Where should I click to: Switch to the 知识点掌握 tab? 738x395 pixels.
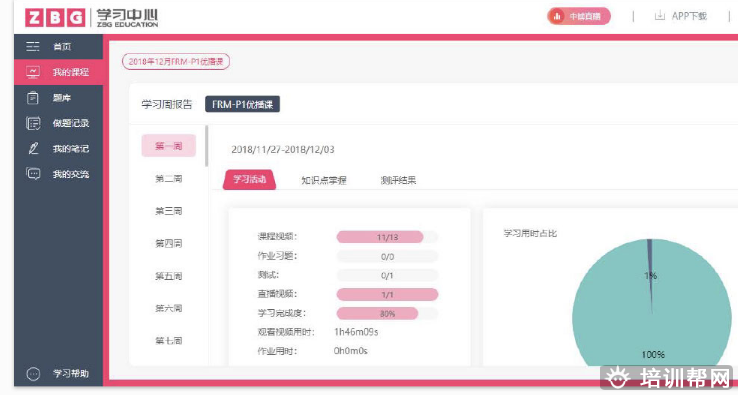[324, 180]
